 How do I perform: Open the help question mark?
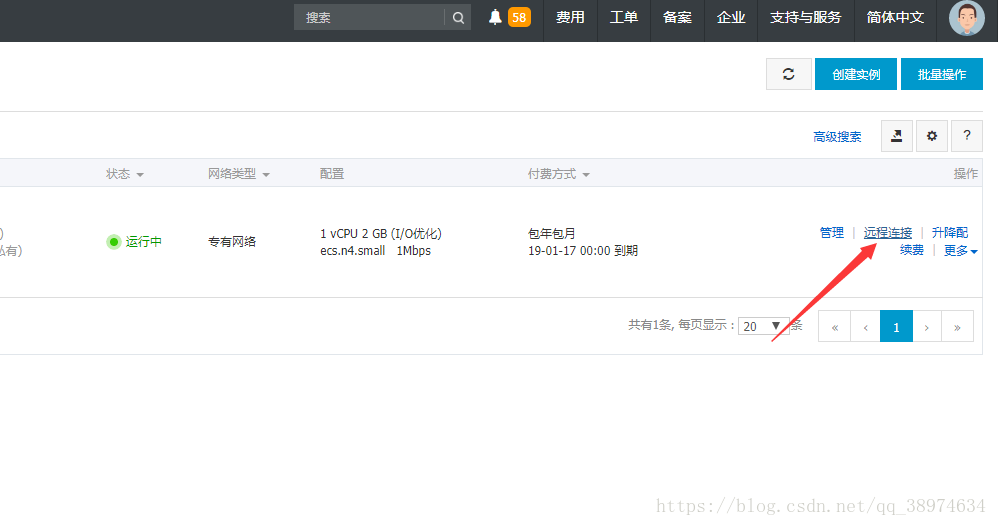click(x=967, y=136)
